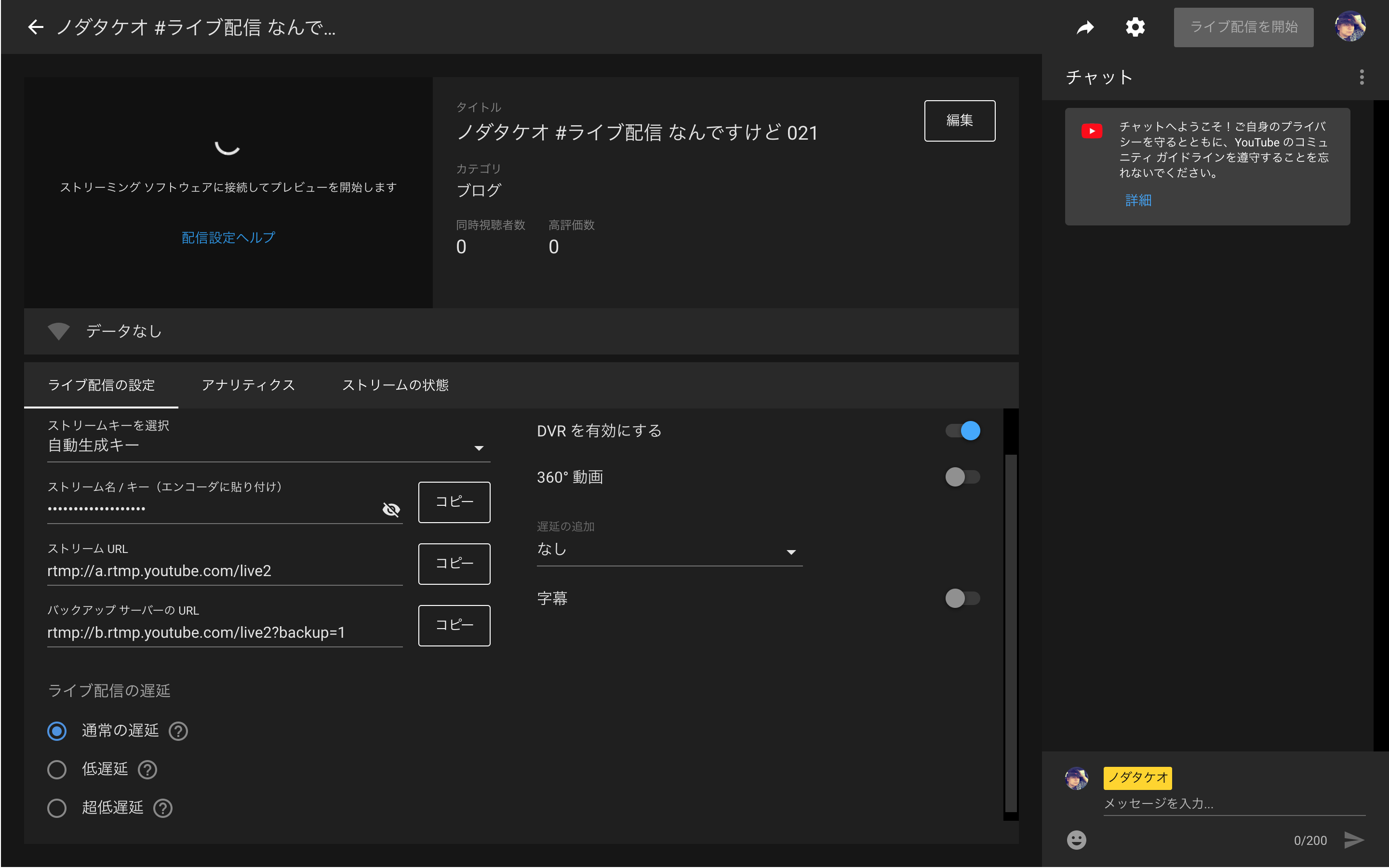Click the ライブ配信の遅延 section heading
This screenshot has width=1389, height=868.
click(109, 691)
